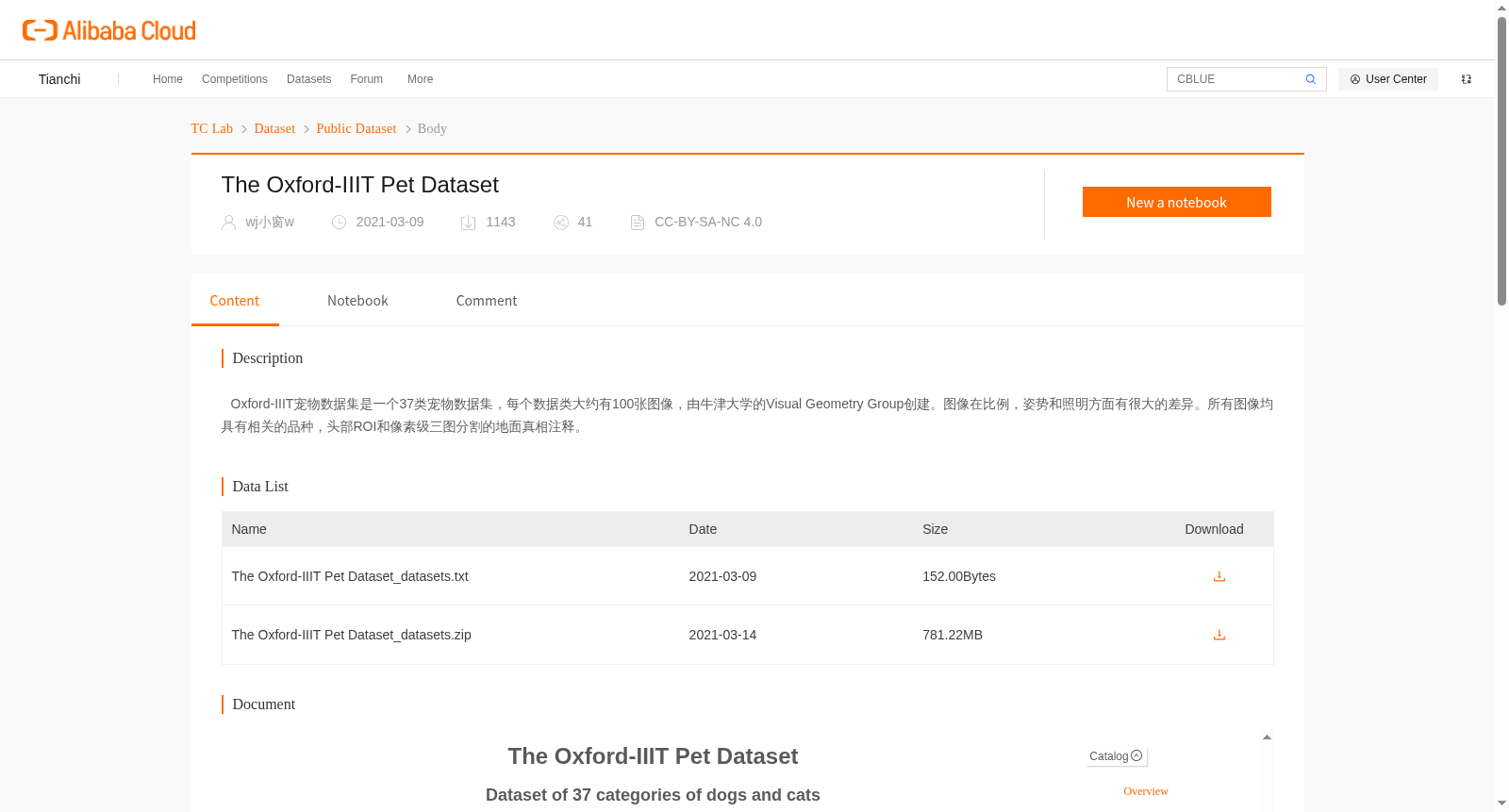This screenshot has width=1509, height=812.
Task: Click the clock icon beside 2021-03-09
Action: pos(340,223)
